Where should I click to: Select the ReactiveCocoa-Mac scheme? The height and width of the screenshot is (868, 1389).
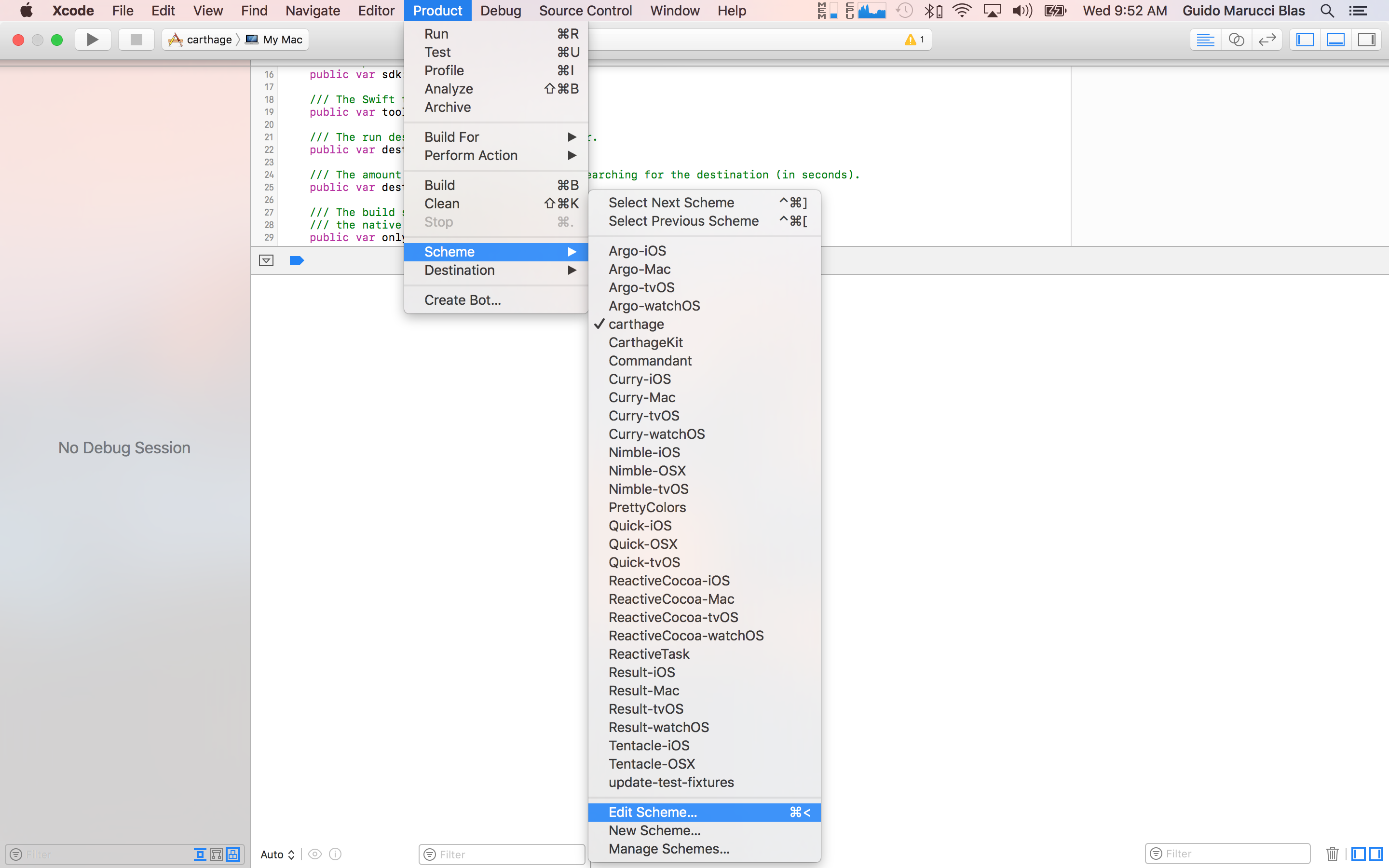click(x=704, y=599)
